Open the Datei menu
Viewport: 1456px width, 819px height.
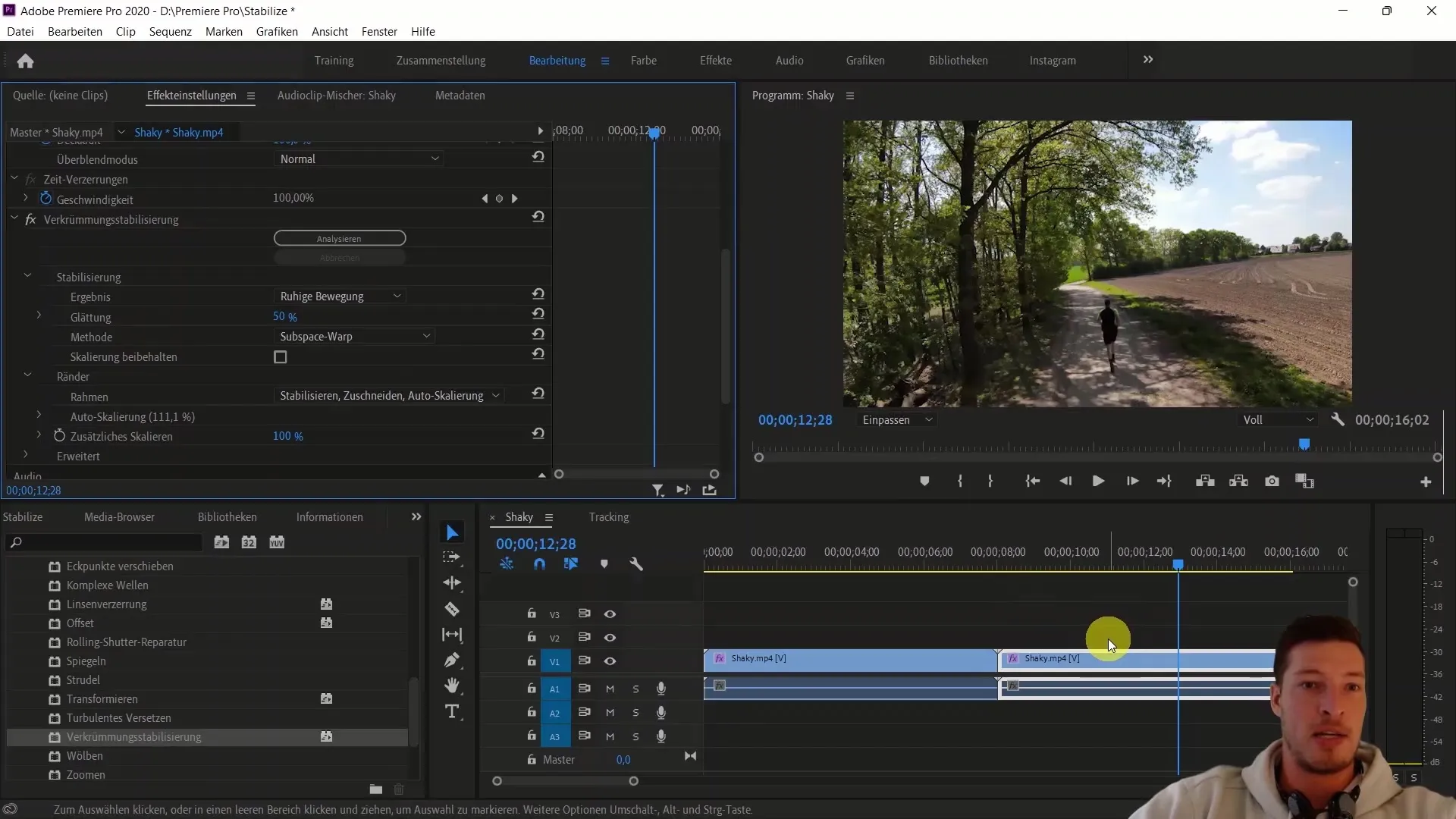[20, 31]
